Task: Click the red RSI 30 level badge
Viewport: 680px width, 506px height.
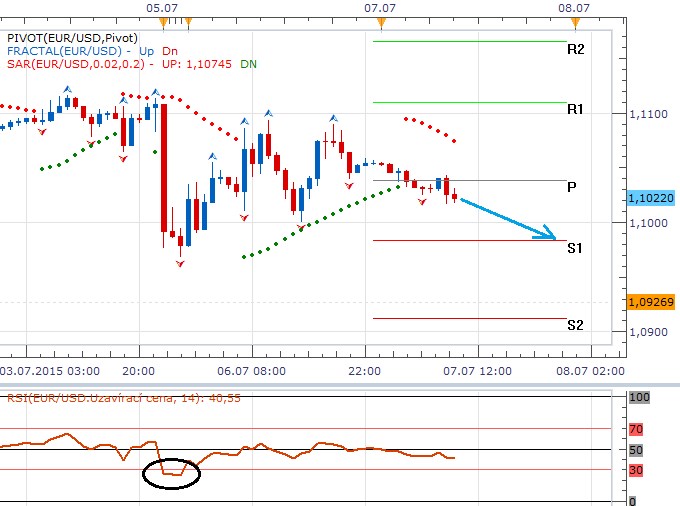Action: [638, 470]
